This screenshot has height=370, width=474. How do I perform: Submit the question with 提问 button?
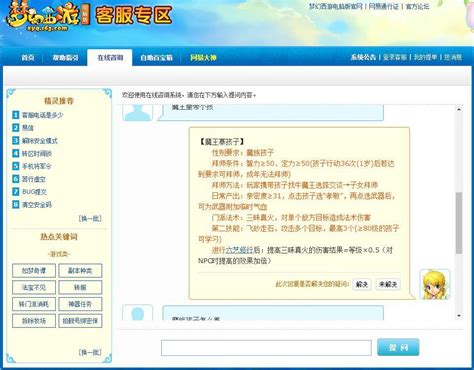(x=398, y=348)
